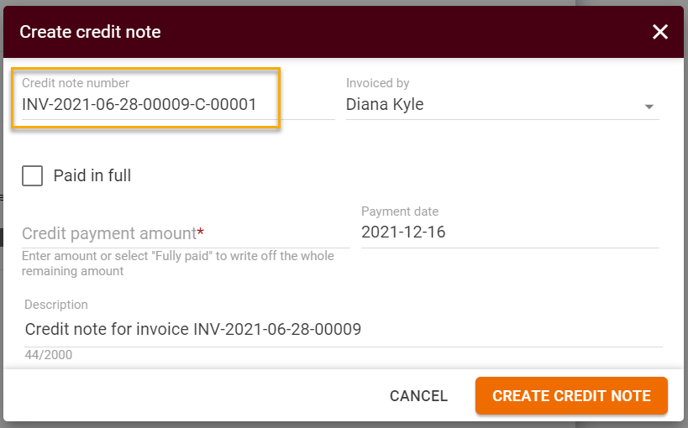Click the red required asterisk
The height and width of the screenshot is (428, 688).
[201, 231]
